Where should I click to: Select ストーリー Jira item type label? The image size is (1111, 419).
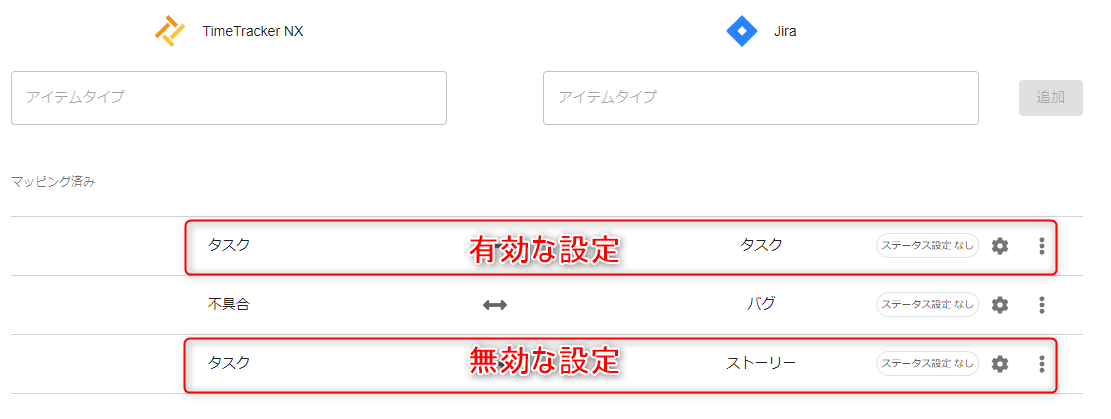[x=761, y=363]
